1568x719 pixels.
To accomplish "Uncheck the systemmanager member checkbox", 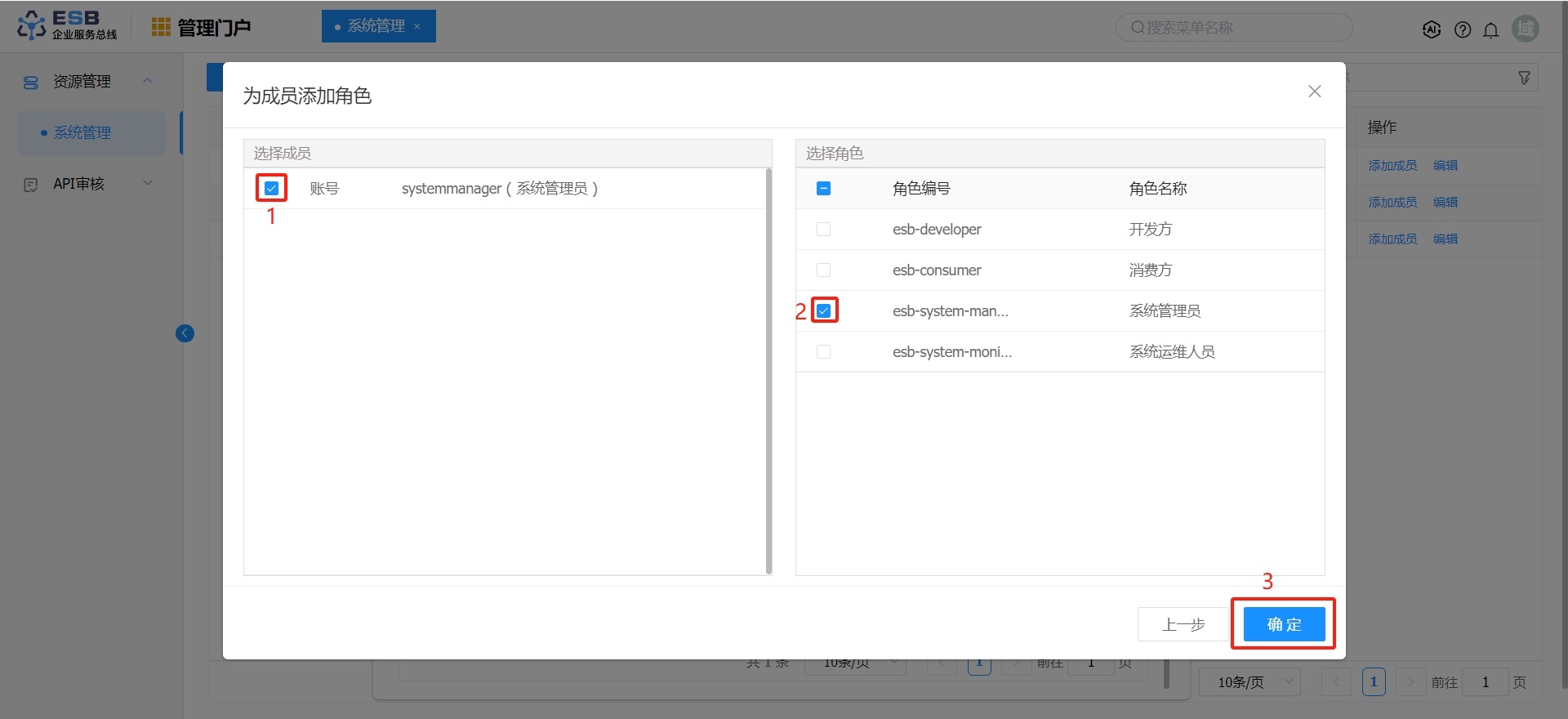I will (271, 189).
